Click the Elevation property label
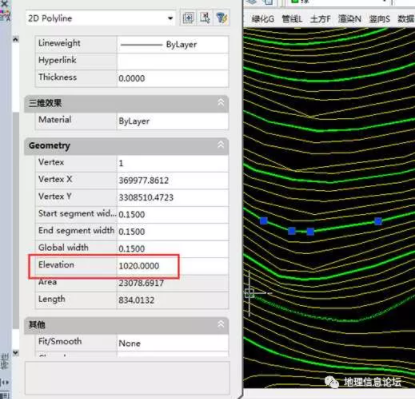The height and width of the screenshot is (399, 419). tap(56, 265)
